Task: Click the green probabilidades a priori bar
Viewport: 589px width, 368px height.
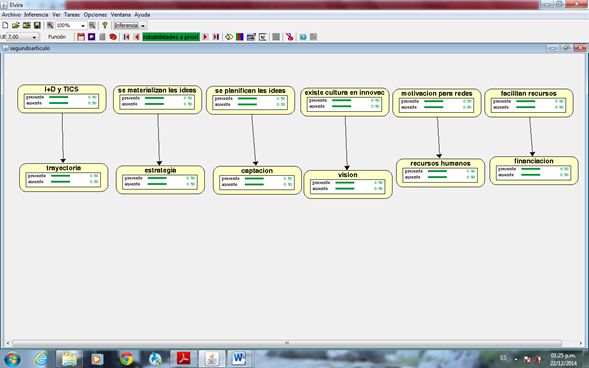Action: click(171, 37)
